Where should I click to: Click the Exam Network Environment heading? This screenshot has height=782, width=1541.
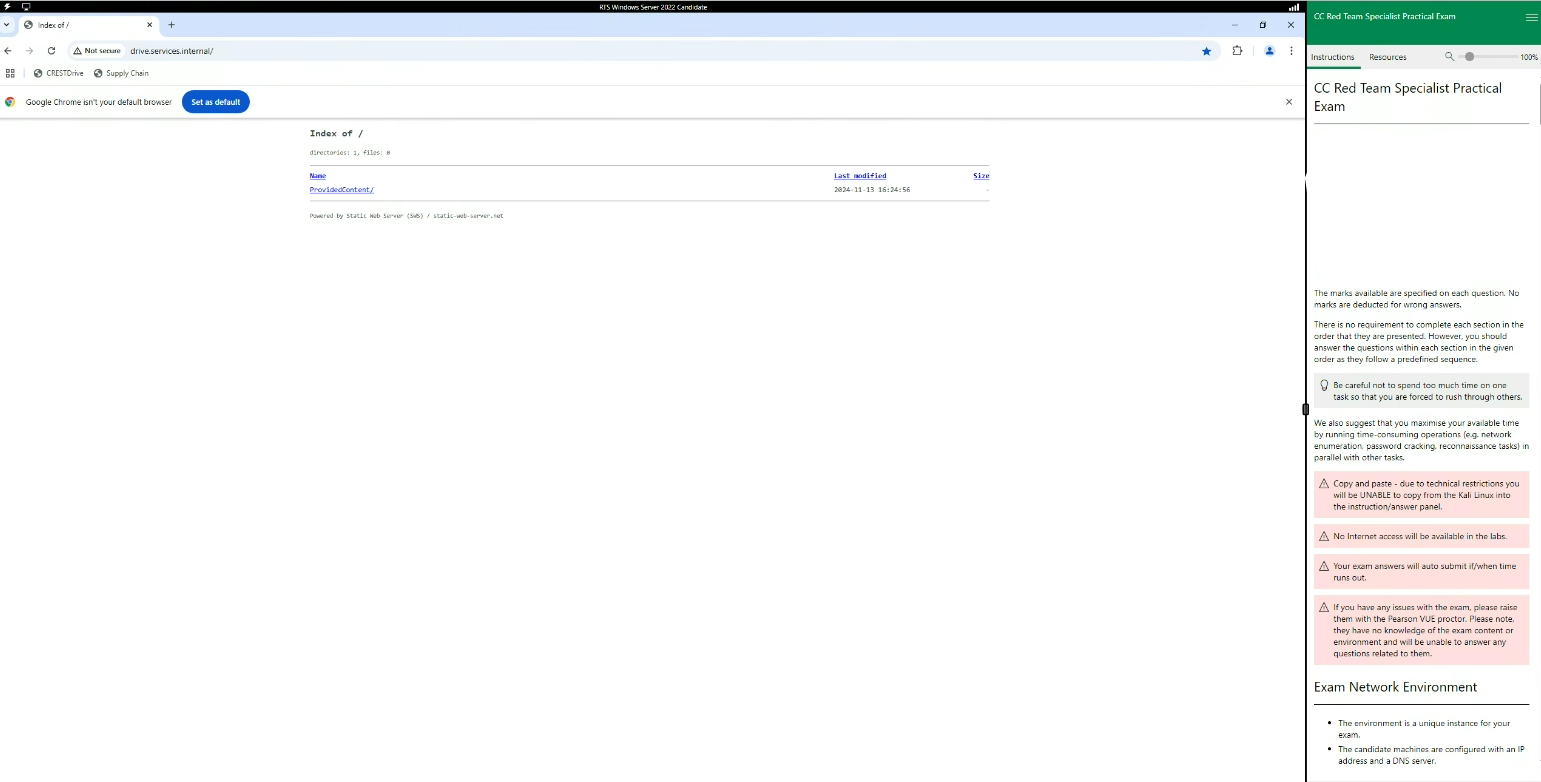coord(1395,687)
